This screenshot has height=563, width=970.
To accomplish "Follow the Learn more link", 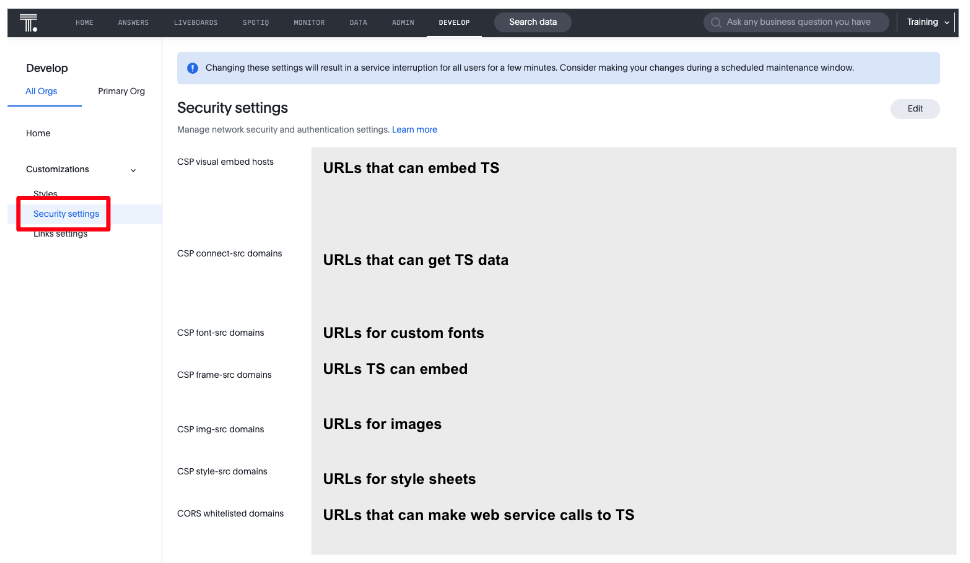I will [414, 130].
